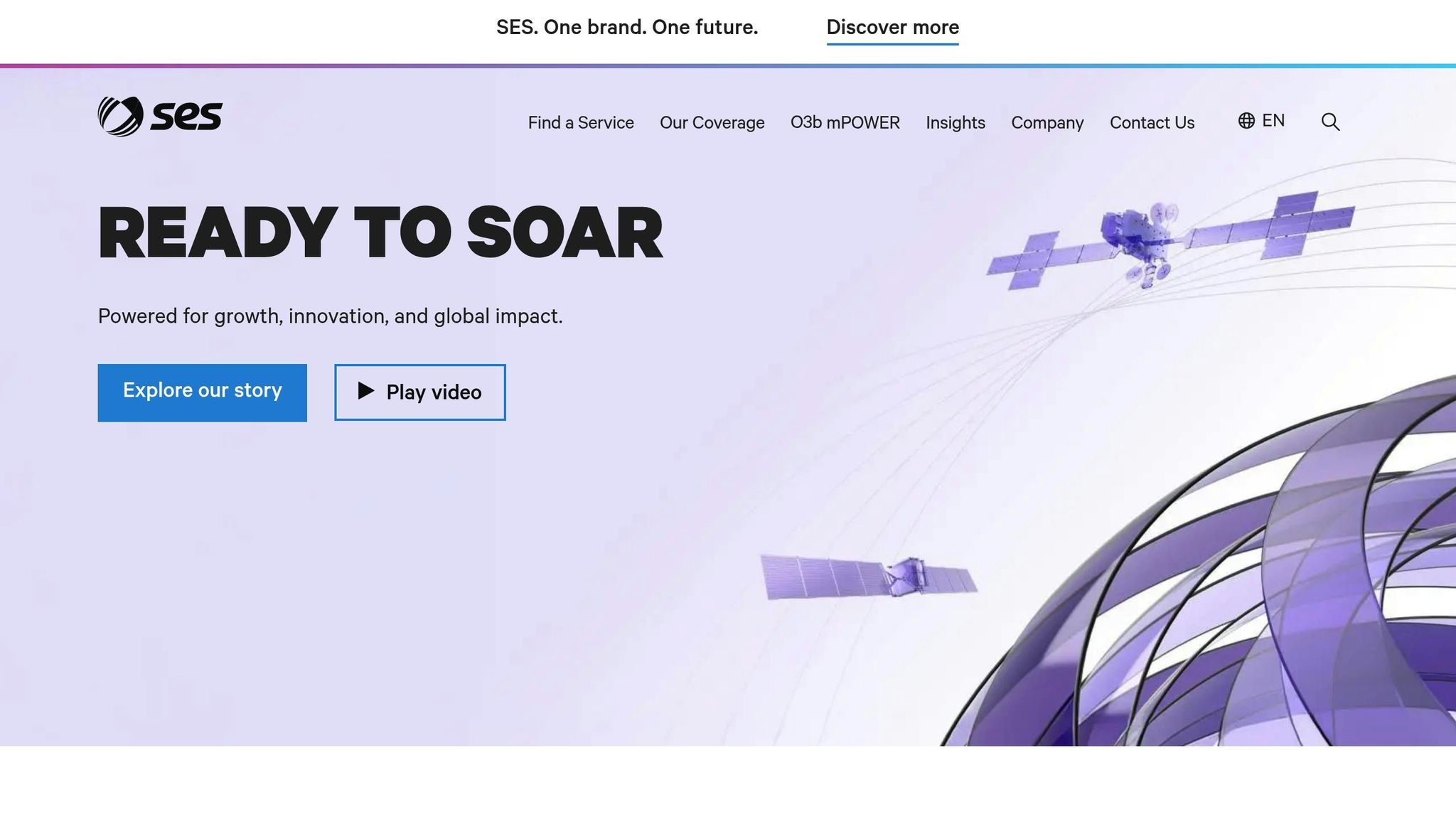
Task: Open Our Coverage in the navigation
Action: (712, 122)
